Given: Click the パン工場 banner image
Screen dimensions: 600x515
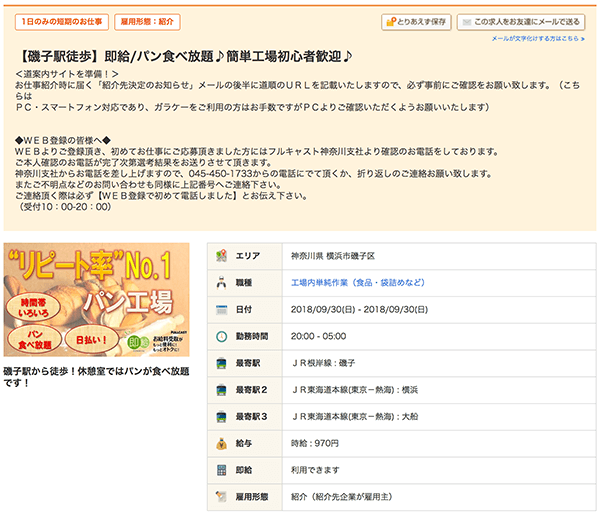Looking at the screenshot, I should [x=96, y=300].
